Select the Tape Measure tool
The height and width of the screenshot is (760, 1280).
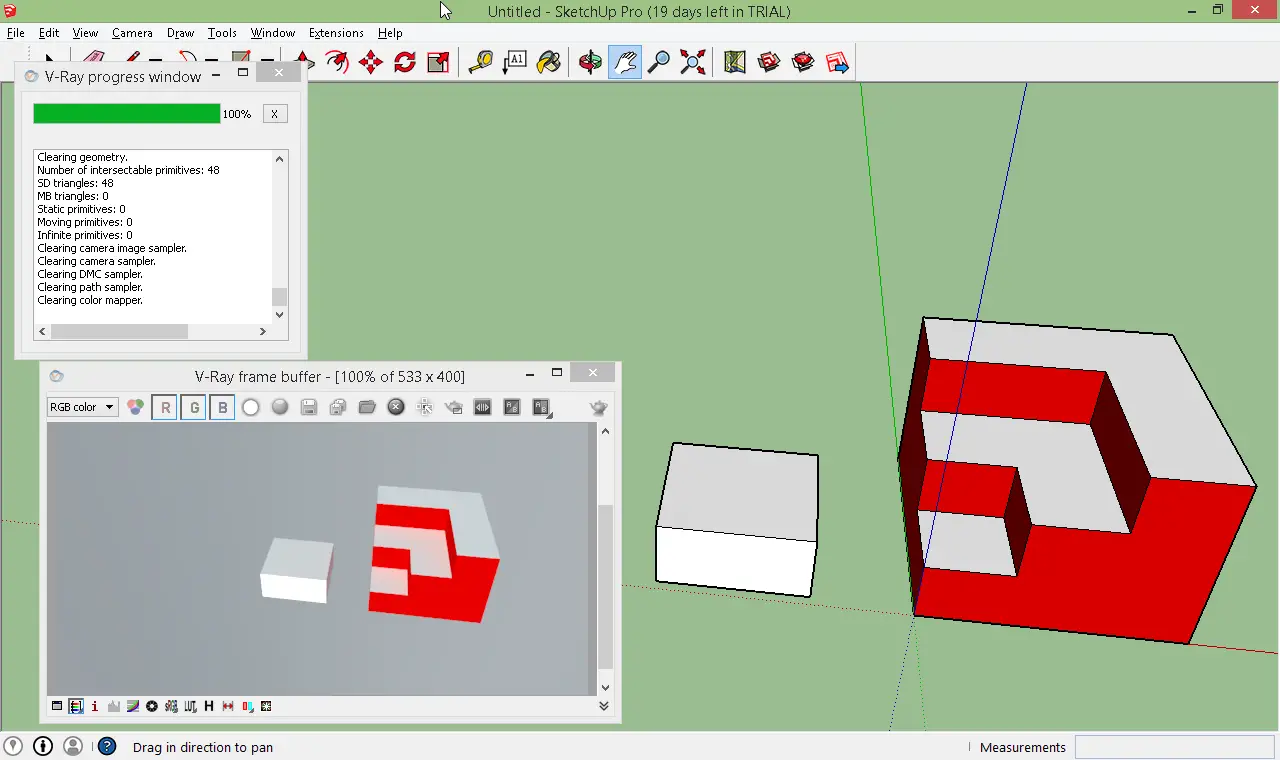481,63
